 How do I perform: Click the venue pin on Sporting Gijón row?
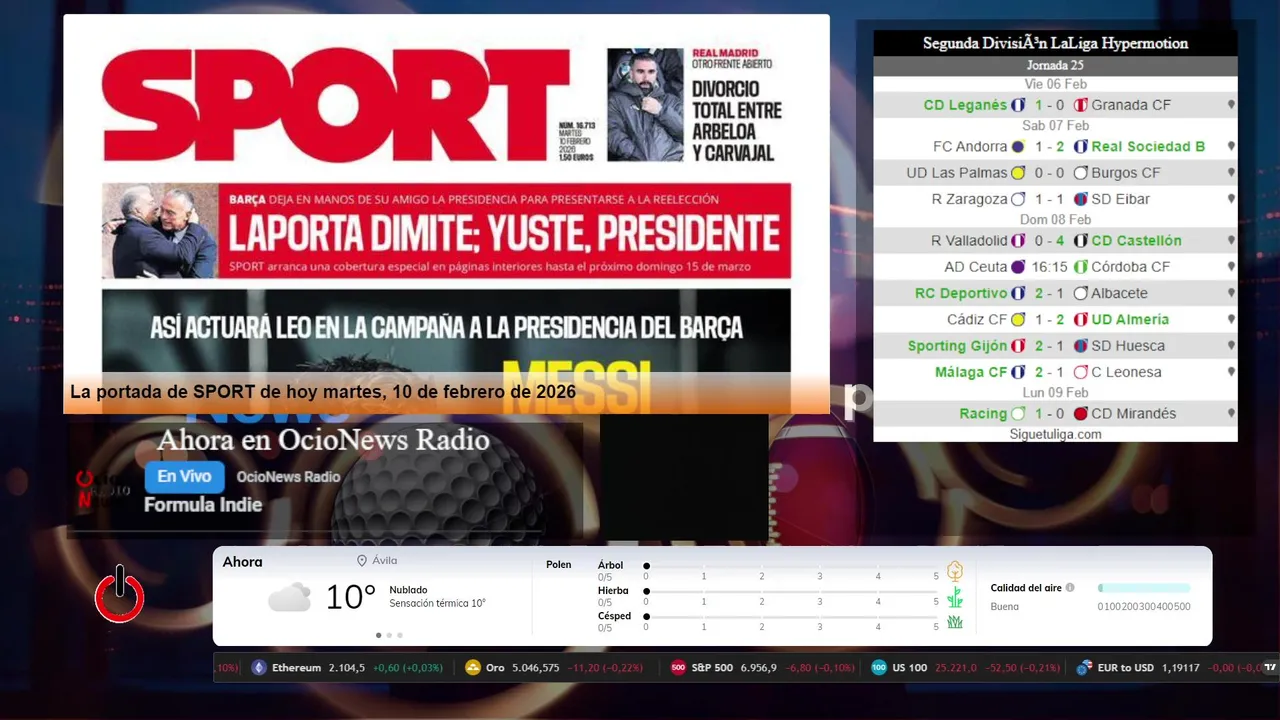click(x=1231, y=346)
